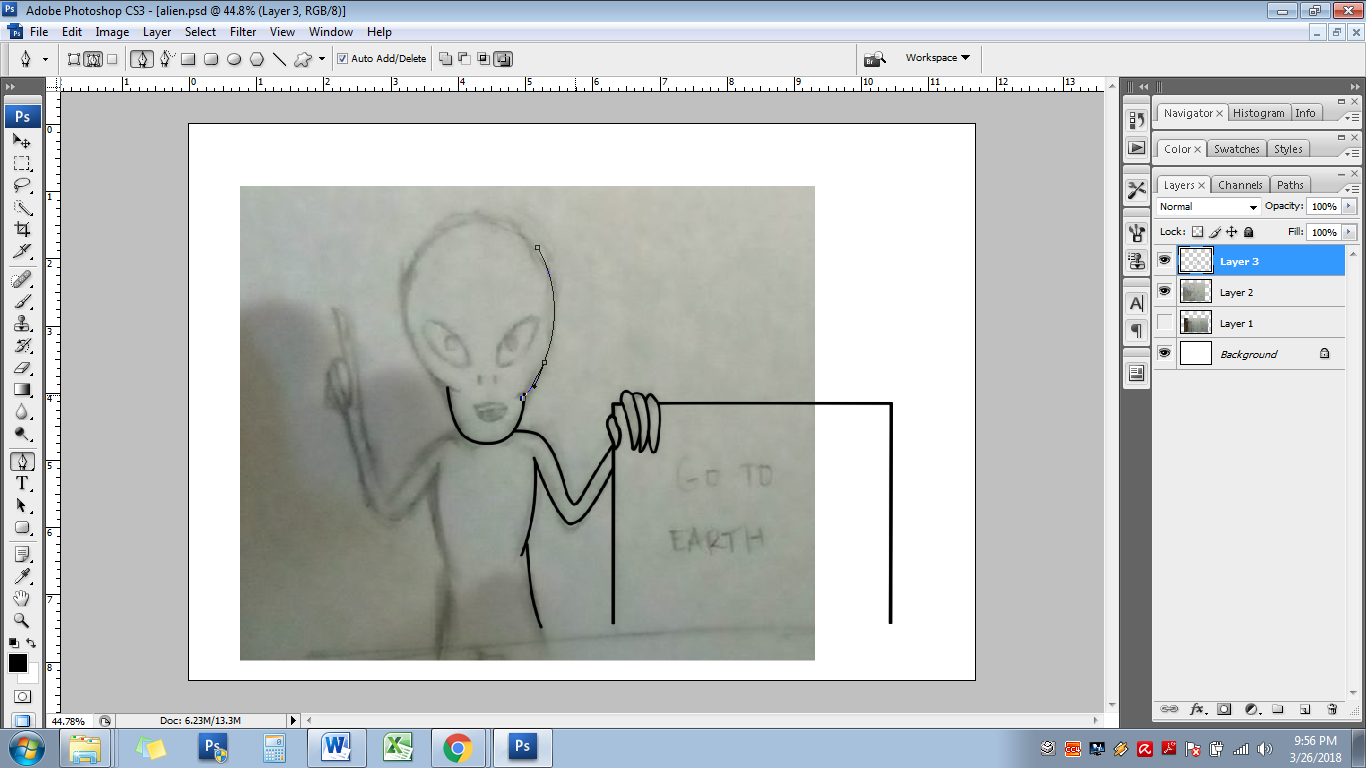This screenshot has width=1366, height=768.
Task: Open the tool preset picker arrow
Action: 45,59
